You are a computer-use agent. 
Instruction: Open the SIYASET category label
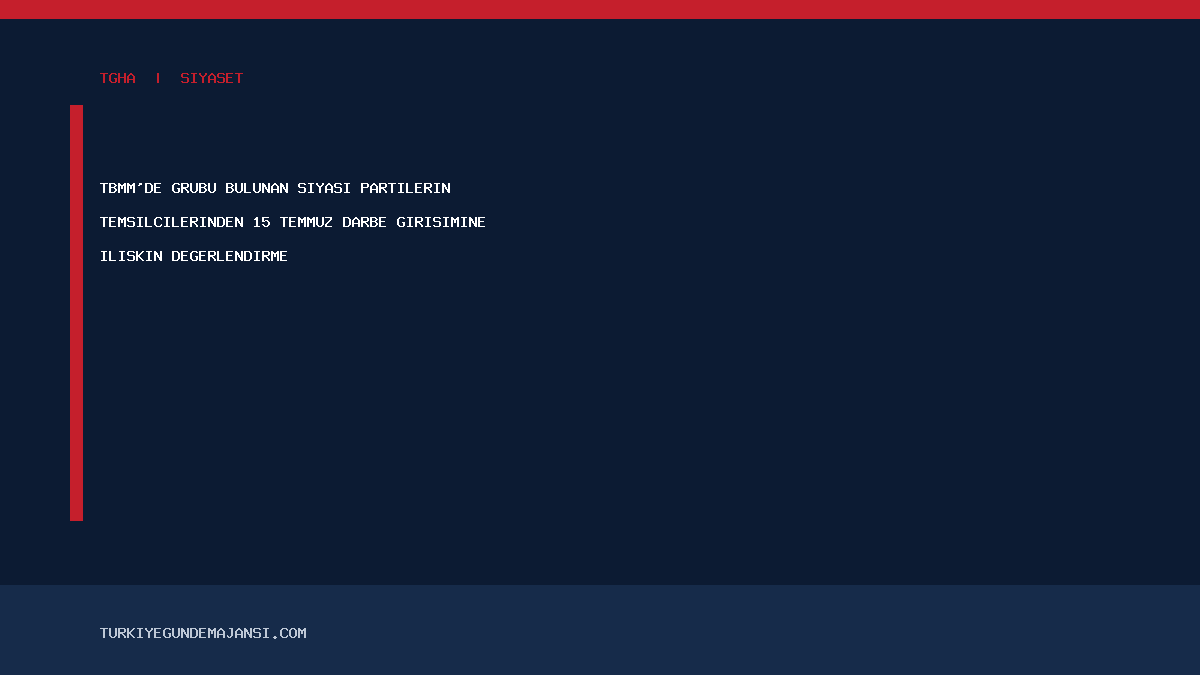(x=212, y=78)
